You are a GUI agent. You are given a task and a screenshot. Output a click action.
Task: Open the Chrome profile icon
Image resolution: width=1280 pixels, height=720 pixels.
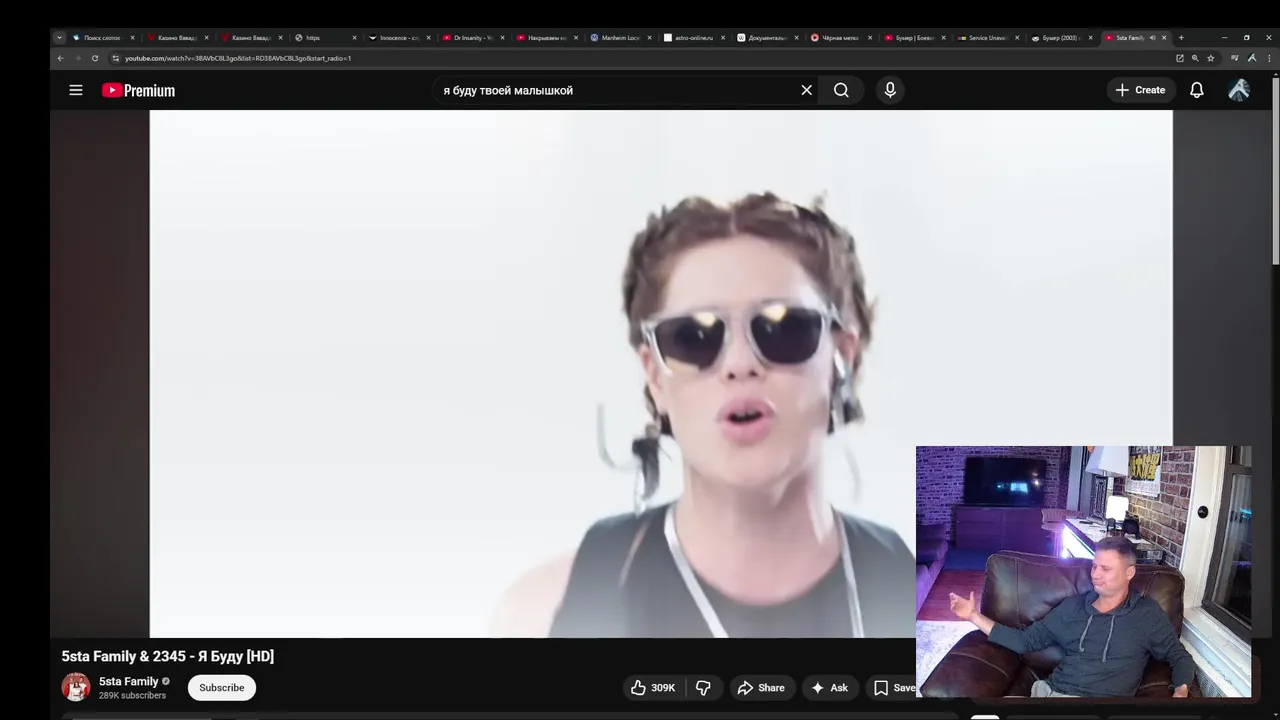[1251, 58]
